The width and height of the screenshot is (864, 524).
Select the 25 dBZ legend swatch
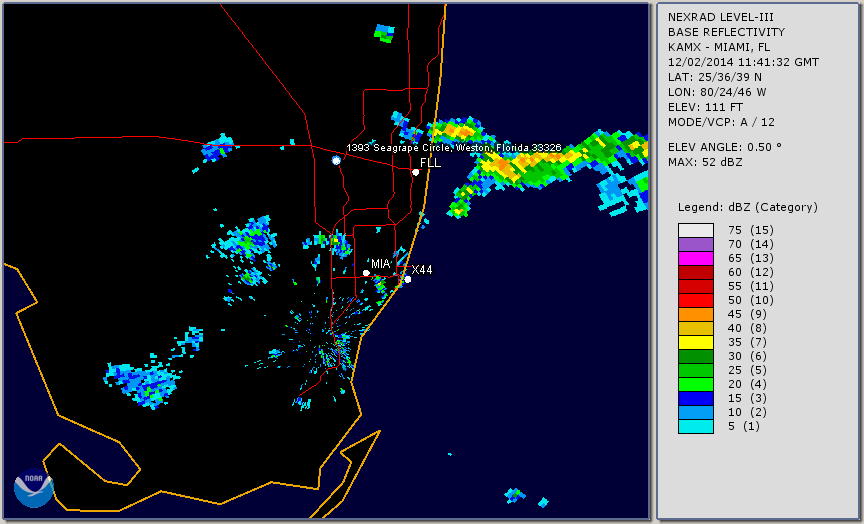(696, 370)
